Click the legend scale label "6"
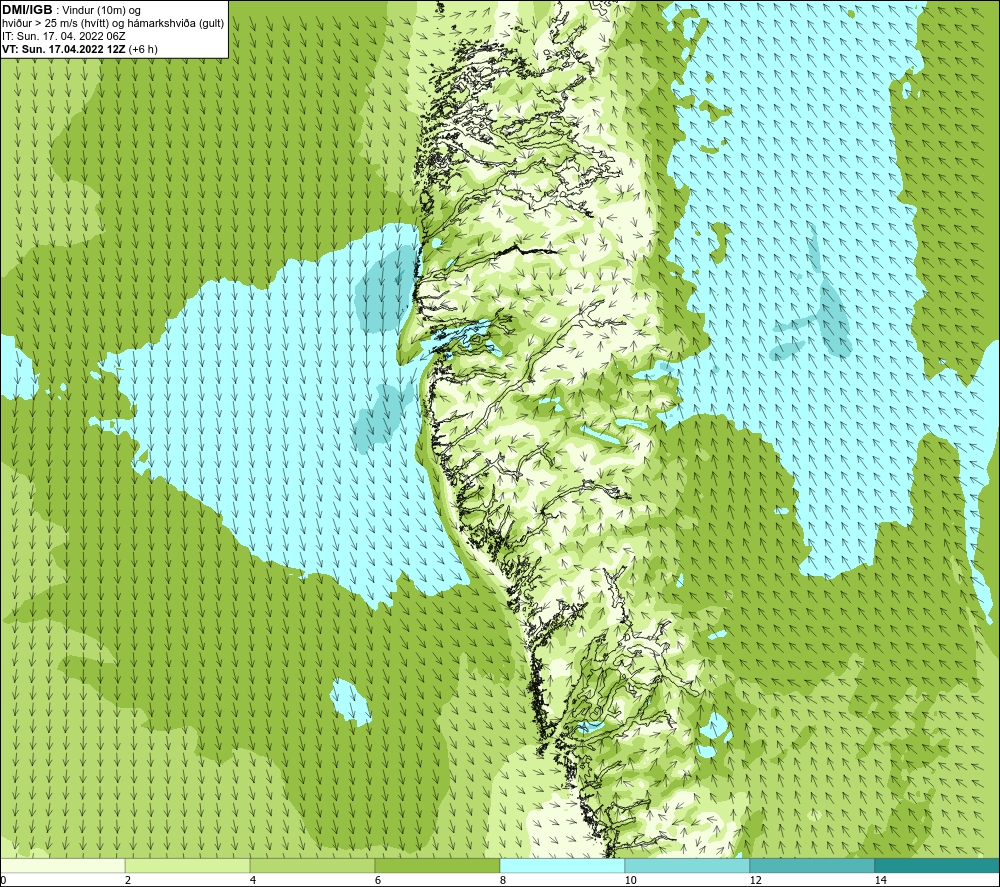 point(378,880)
